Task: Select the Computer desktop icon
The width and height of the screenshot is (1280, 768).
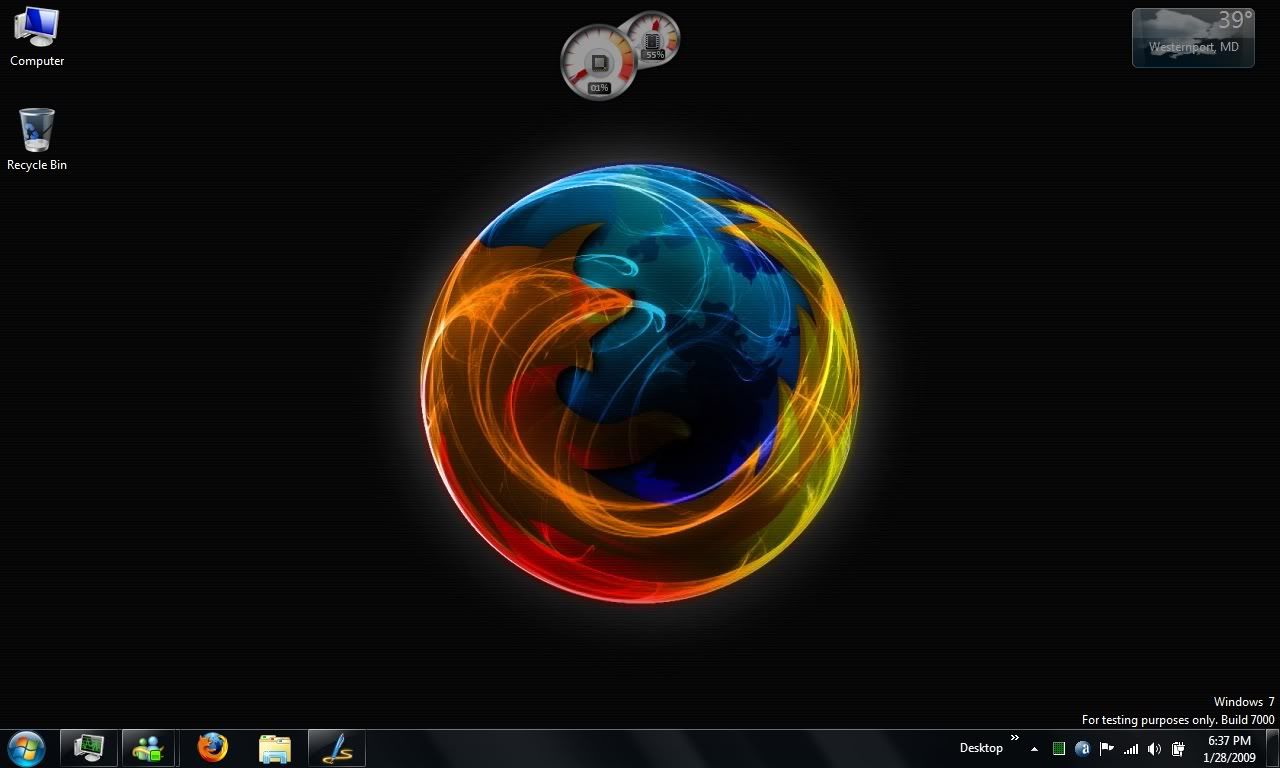Action: point(37,36)
